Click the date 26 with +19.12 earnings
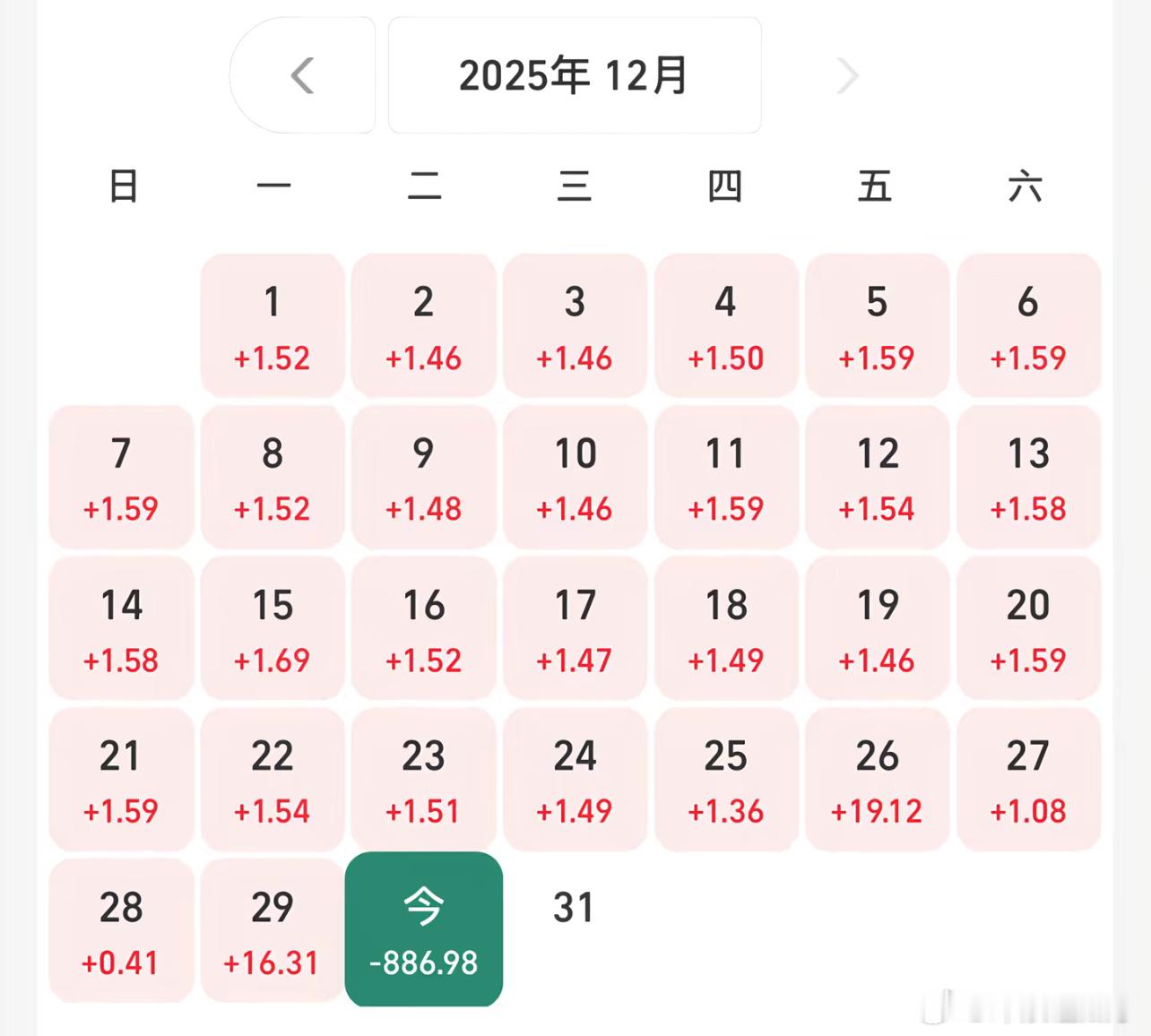This screenshot has height=1036, width=1151. click(877, 779)
